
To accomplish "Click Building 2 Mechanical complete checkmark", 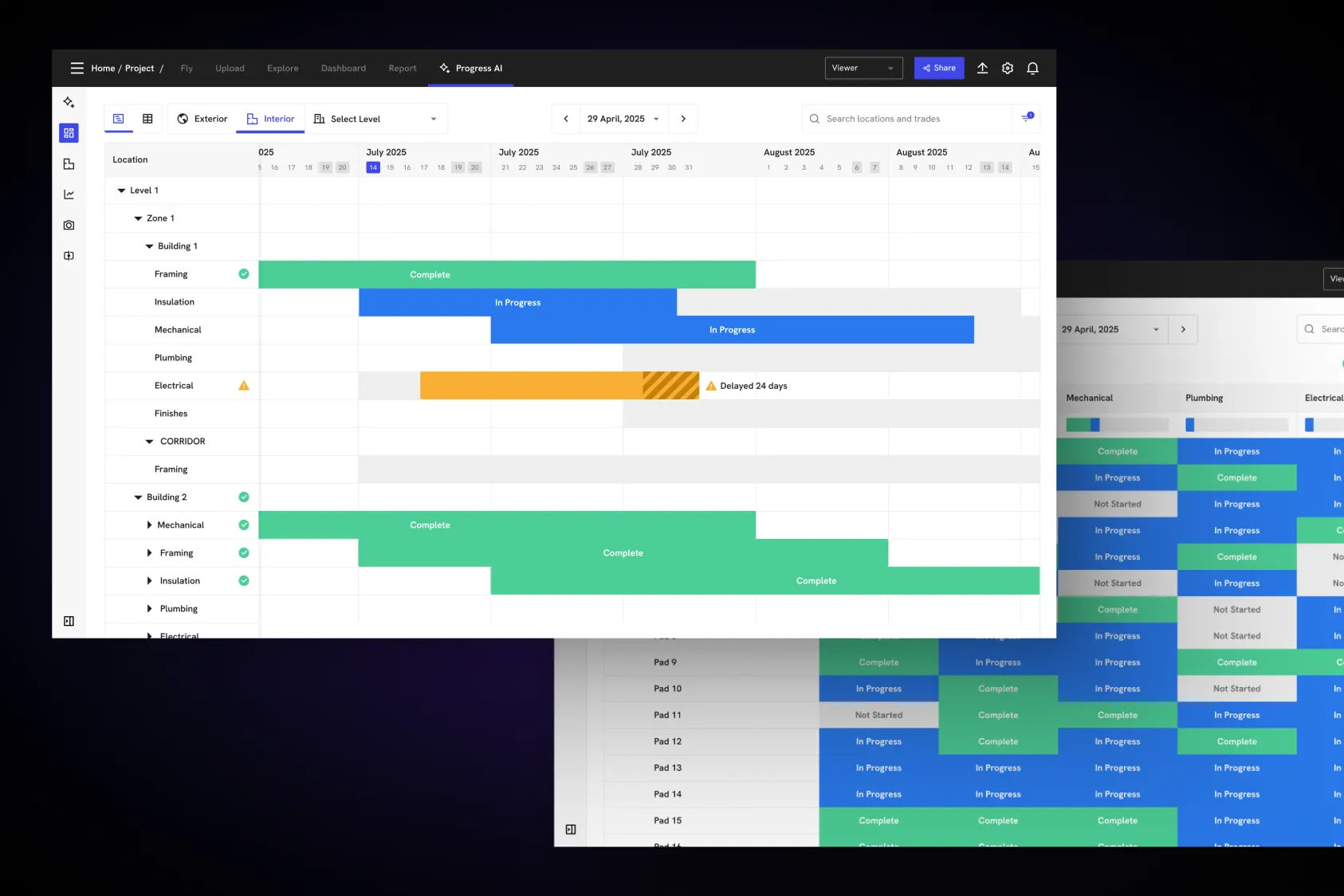I will [244, 525].
